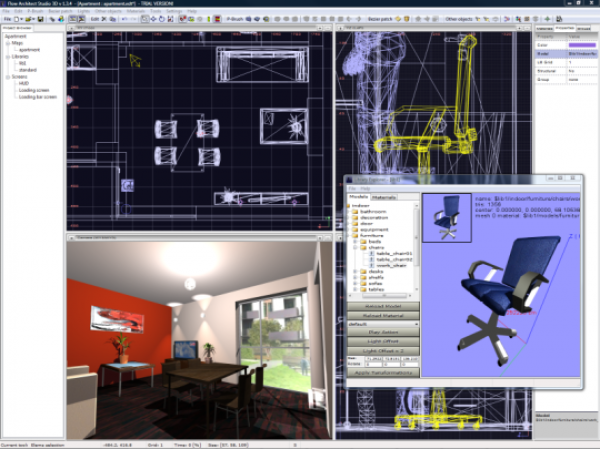Toggle the first highlighted view mode button
This screenshot has width=600, height=449.
[73, 19]
